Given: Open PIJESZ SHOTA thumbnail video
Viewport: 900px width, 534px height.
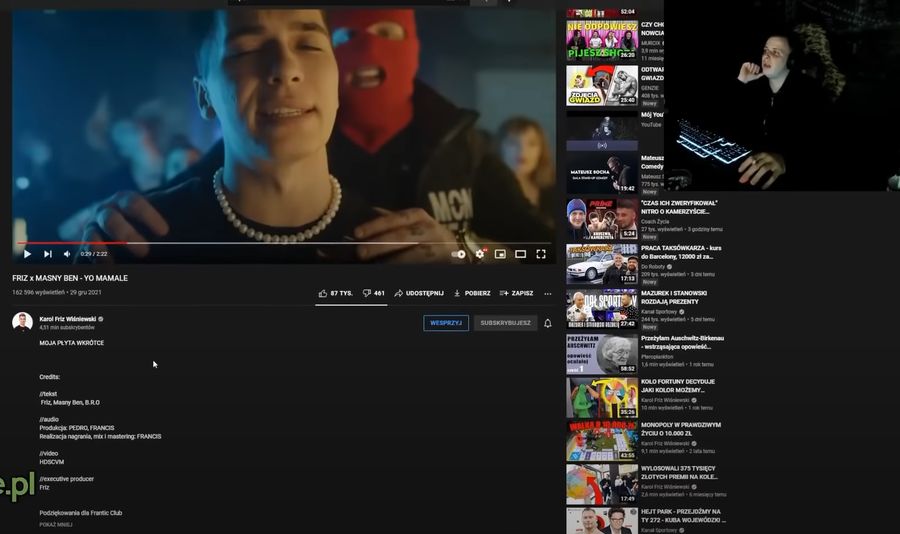Looking at the screenshot, I should pyautogui.click(x=602, y=40).
